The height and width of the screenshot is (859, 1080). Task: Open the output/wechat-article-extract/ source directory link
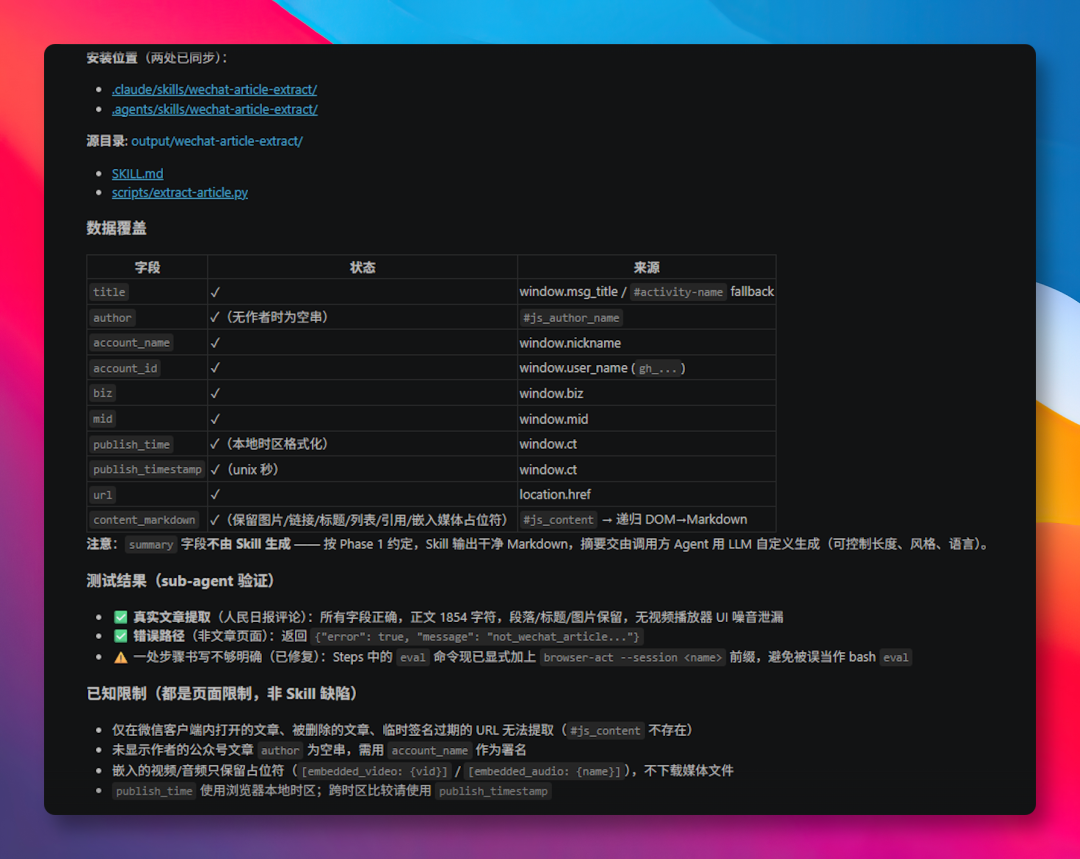click(217, 141)
